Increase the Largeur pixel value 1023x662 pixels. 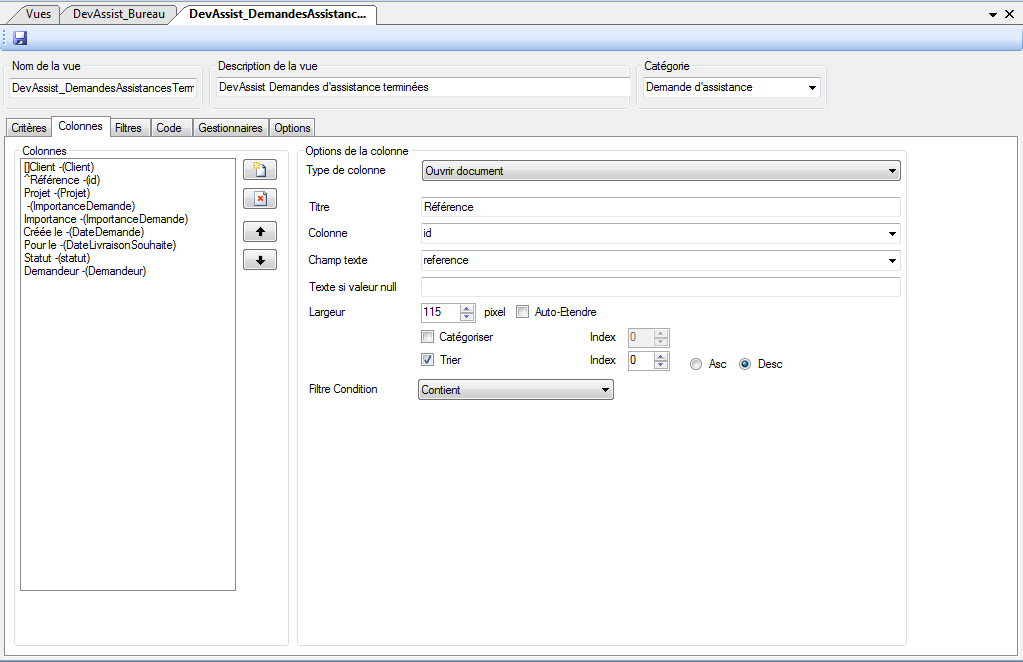coord(467,308)
